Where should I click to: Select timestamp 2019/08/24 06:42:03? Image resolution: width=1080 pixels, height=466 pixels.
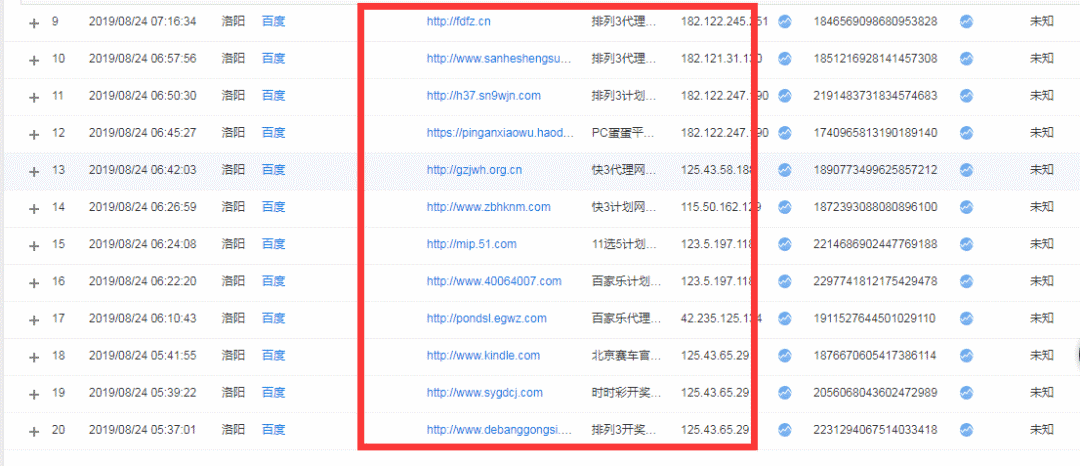(143, 169)
